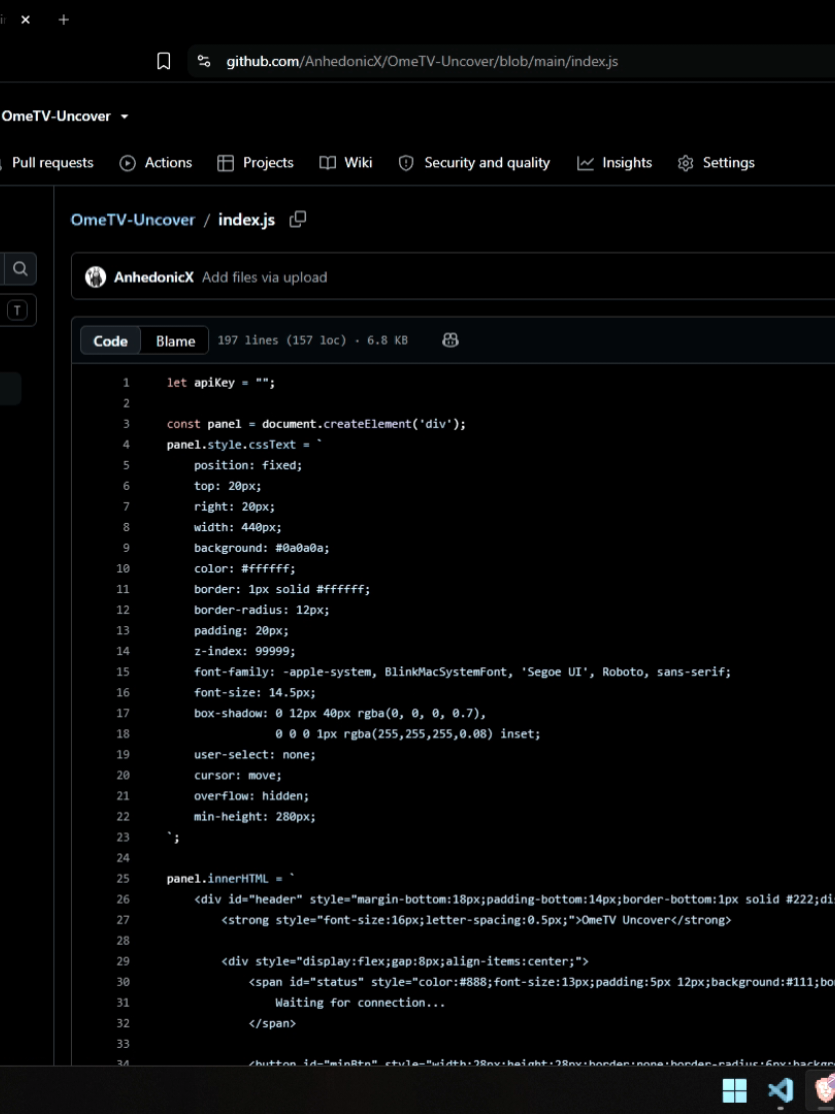Screen dimensions: 835x1114
Task: Open the Windows Start menu
Action: click(x=734, y=1090)
